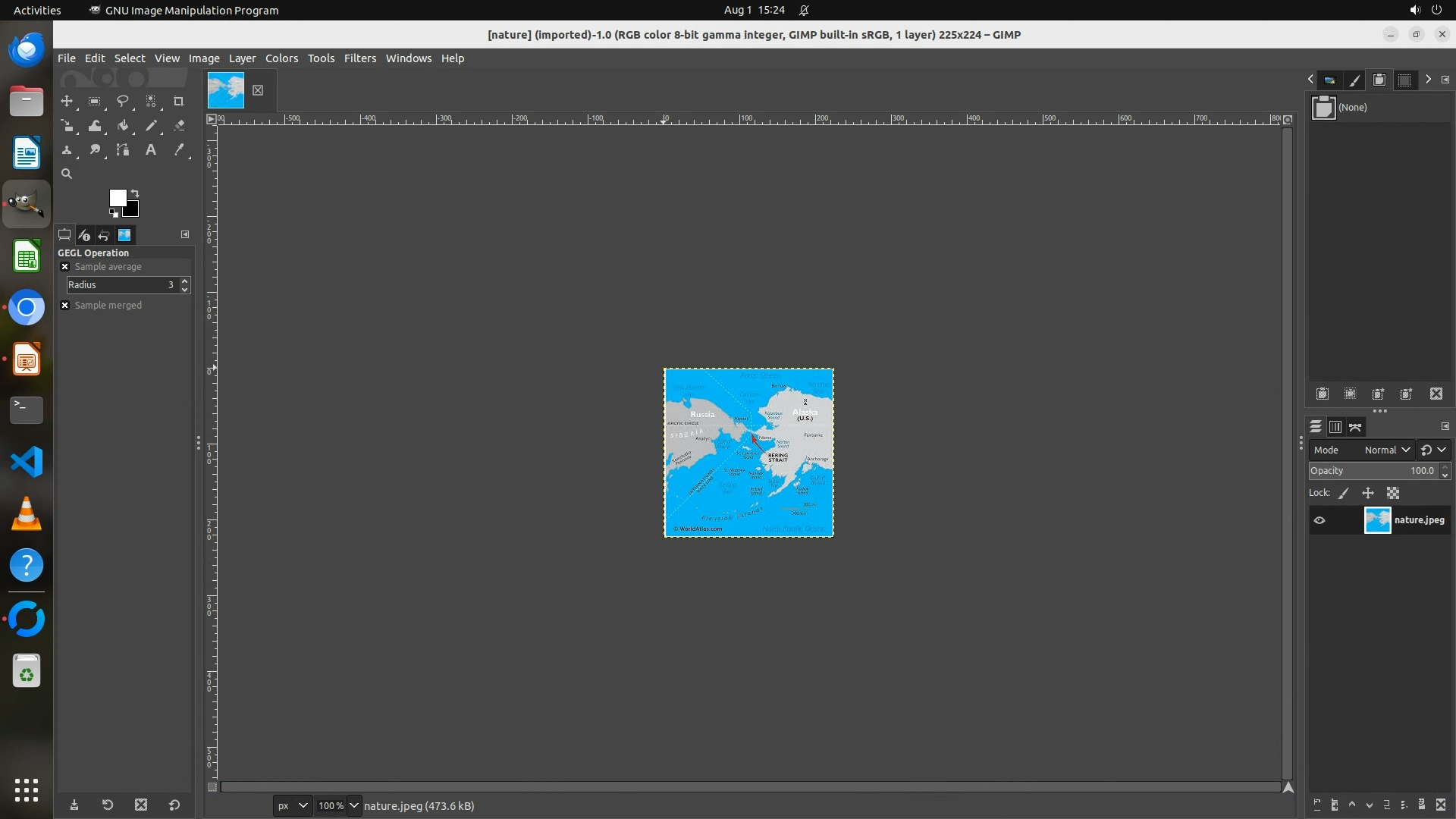Open the layer Mode Normal dropdown
Viewport: 1456px width, 819px height.
click(1387, 450)
